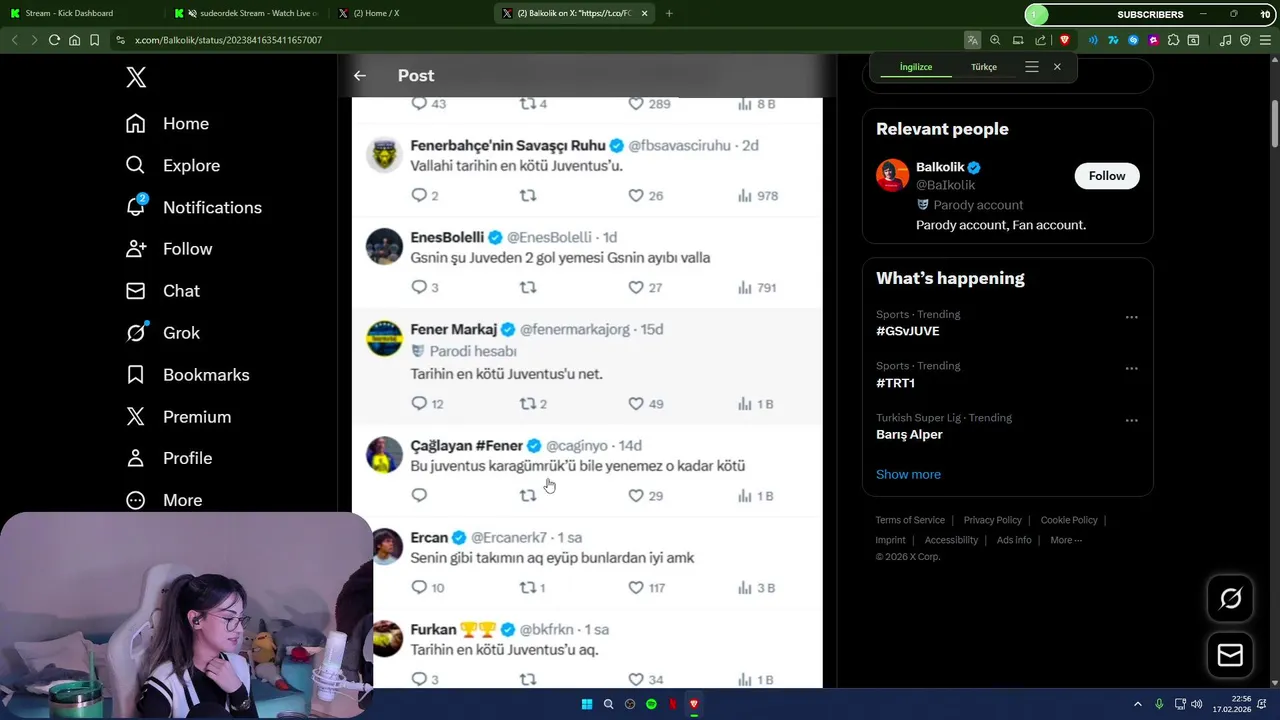Close the translate popup
The width and height of the screenshot is (1280, 720).
tap(1057, 67)
